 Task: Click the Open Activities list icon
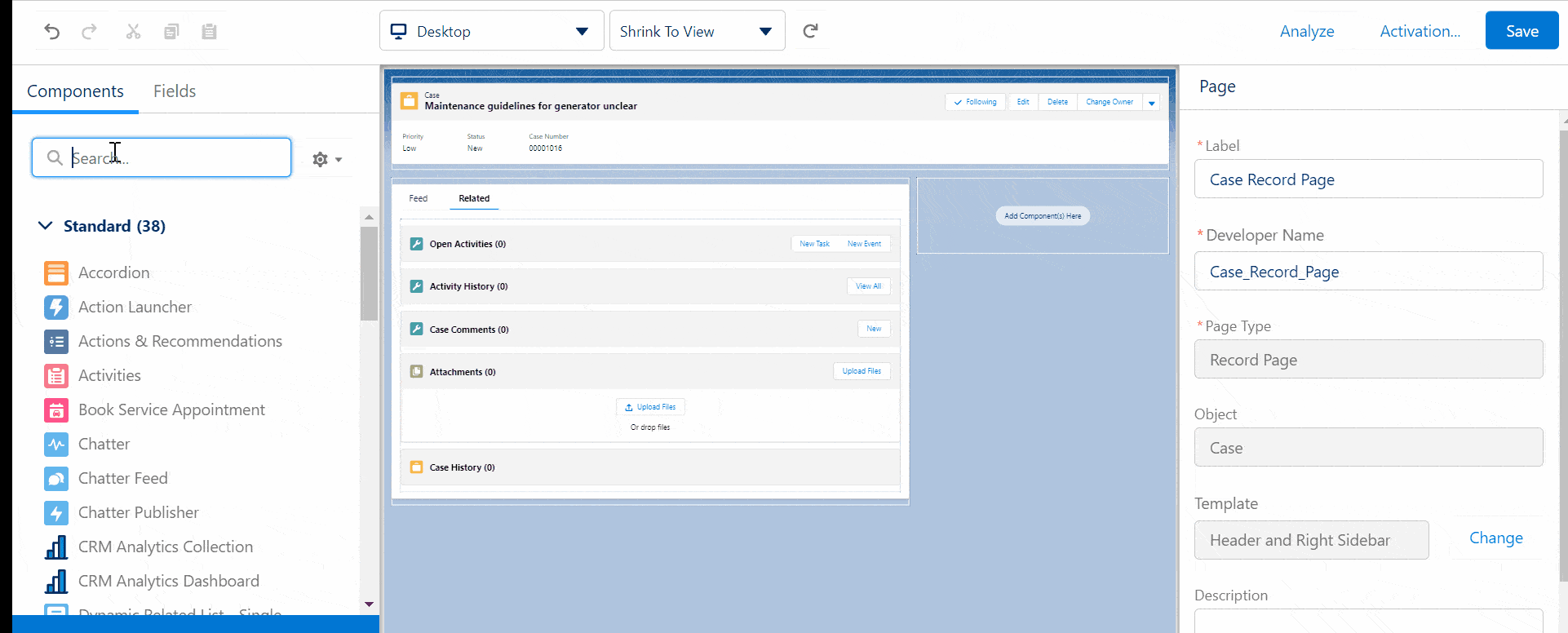[x=416, y=244]
